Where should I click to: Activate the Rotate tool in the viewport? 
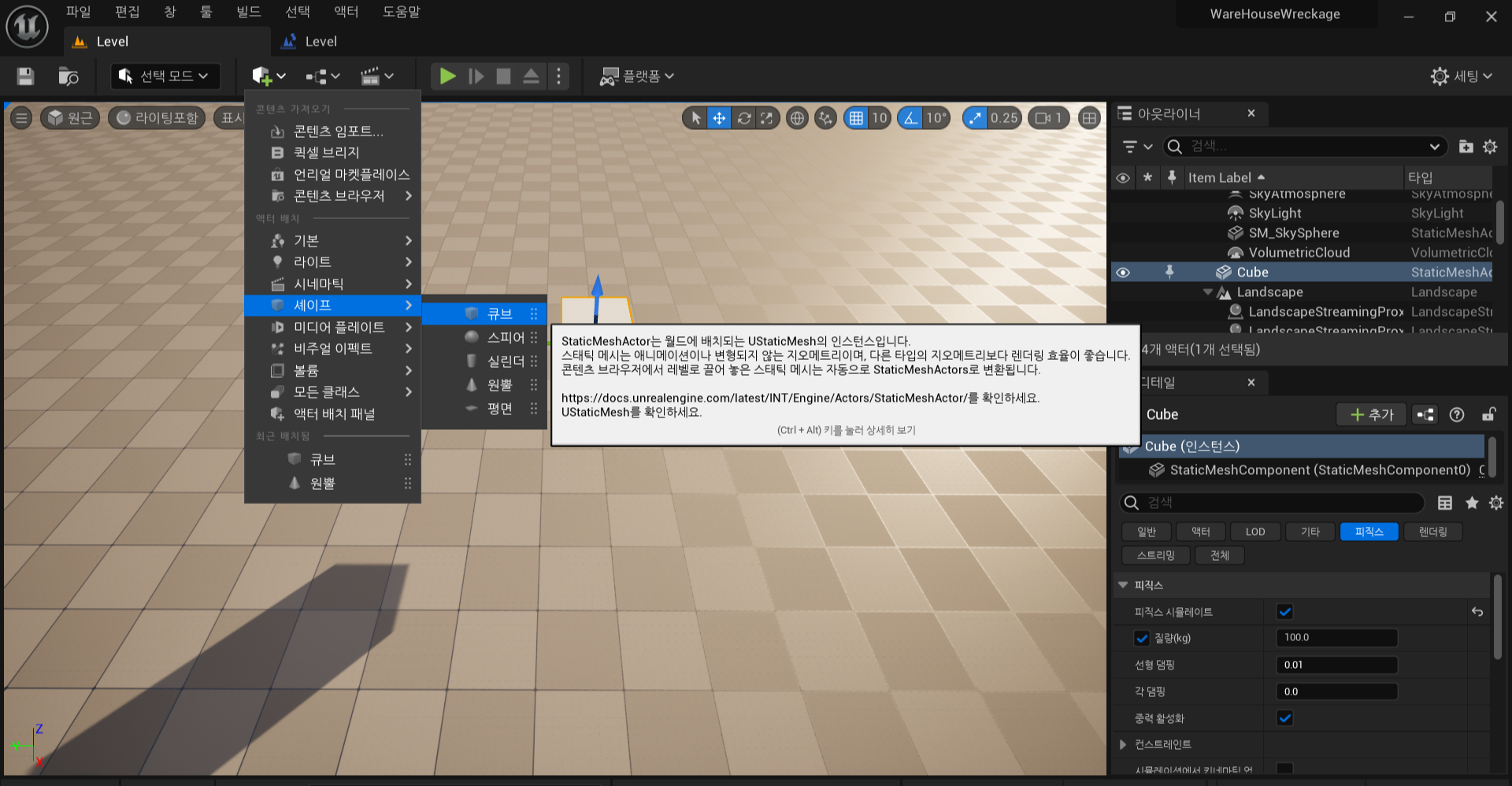(743, 118)
